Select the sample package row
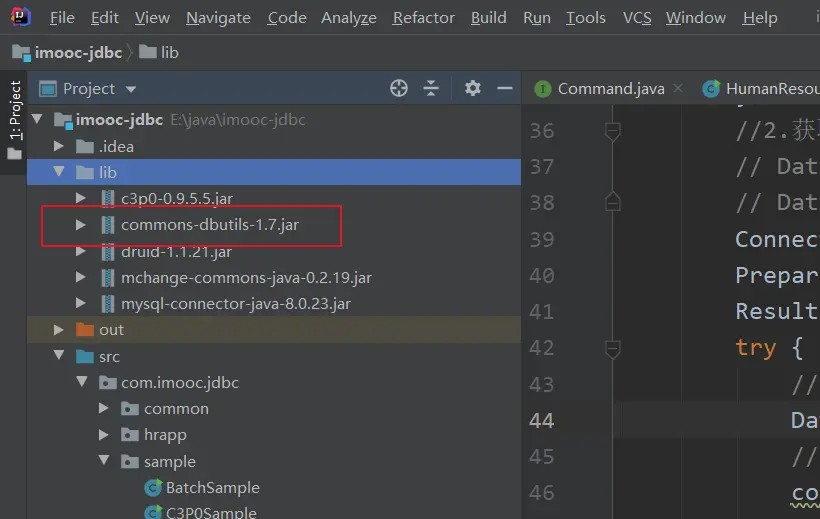The image size is (820, 519). [x=274, y=461]
